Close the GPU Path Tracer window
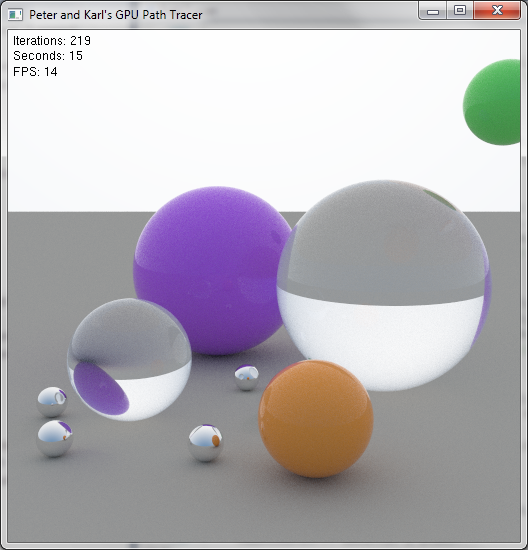Image resolution: width=528 pixels, height=550 pixels. point(497,11)
